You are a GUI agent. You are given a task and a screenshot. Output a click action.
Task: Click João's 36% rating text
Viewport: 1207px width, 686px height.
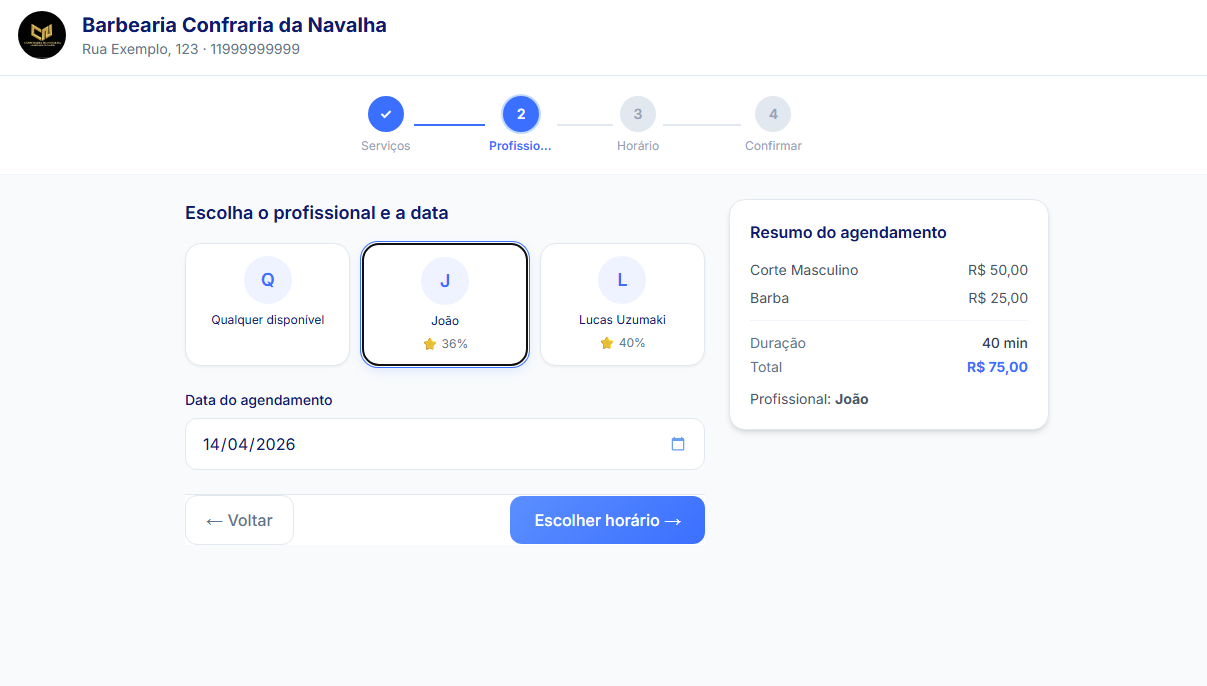(x=455, y=344)
